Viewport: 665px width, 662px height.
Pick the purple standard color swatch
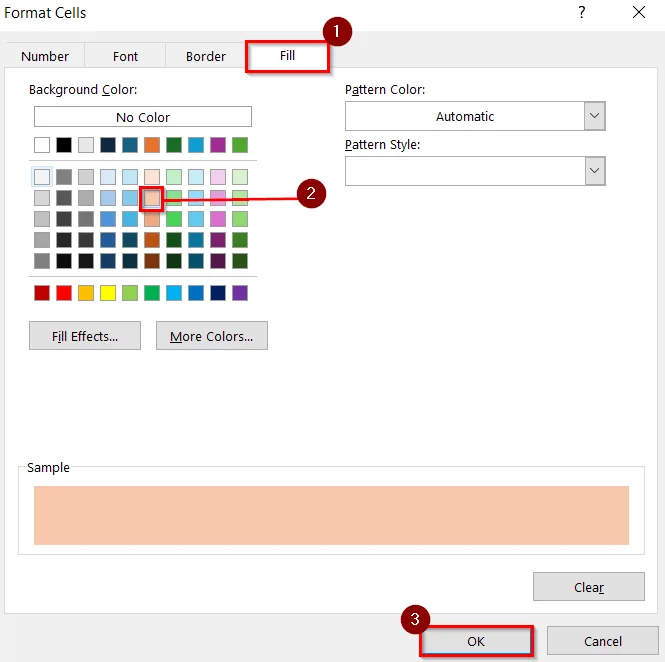240,293
